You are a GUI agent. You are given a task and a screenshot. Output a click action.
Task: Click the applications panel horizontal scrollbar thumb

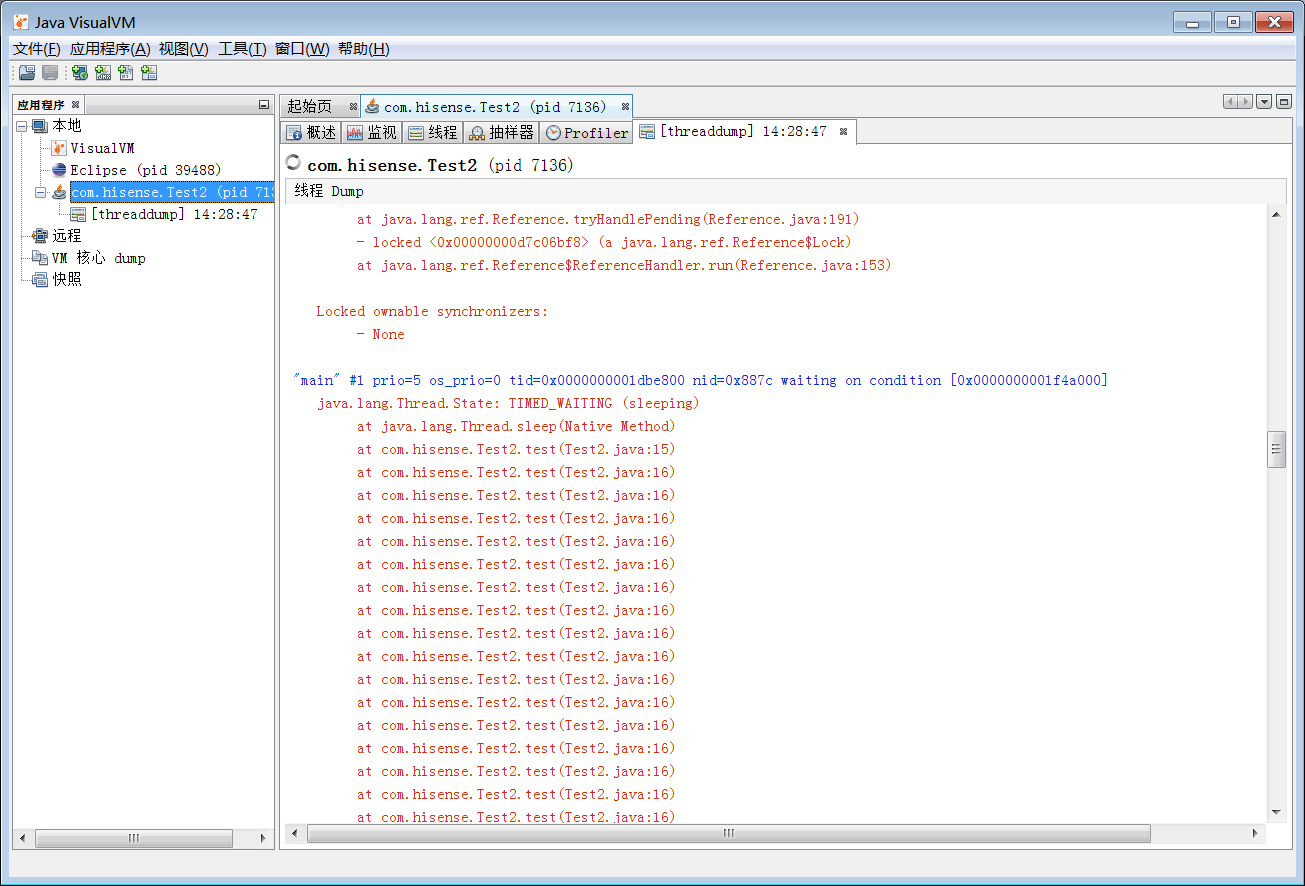[x=134, y=838]
